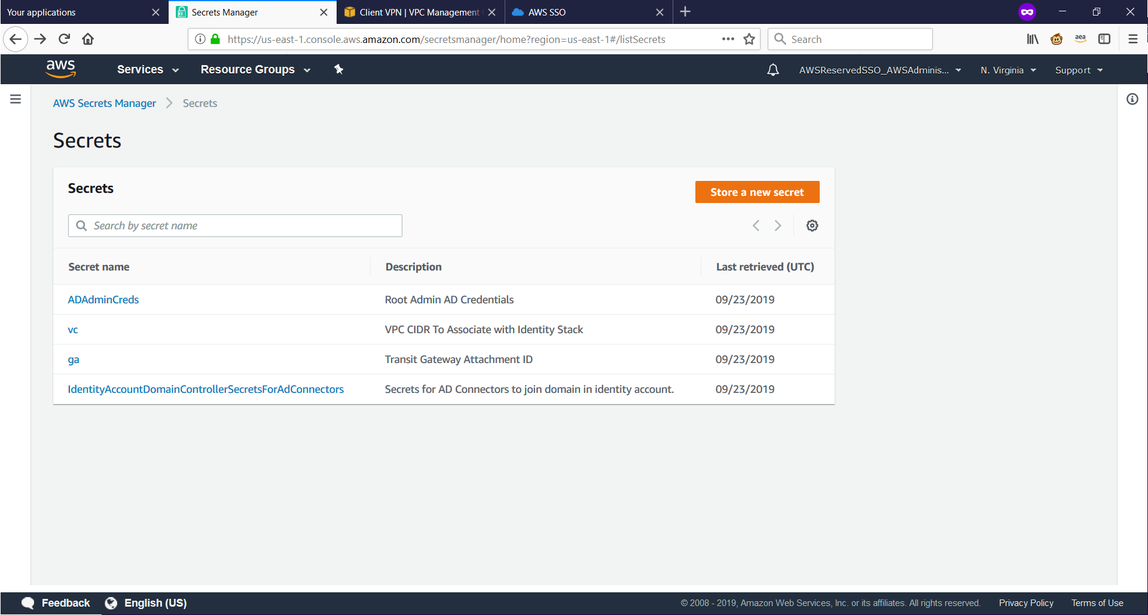1148x615 pixels.
Task: Click AWS Secrets Manager breadcrumb link
Action: pos(104,103)
